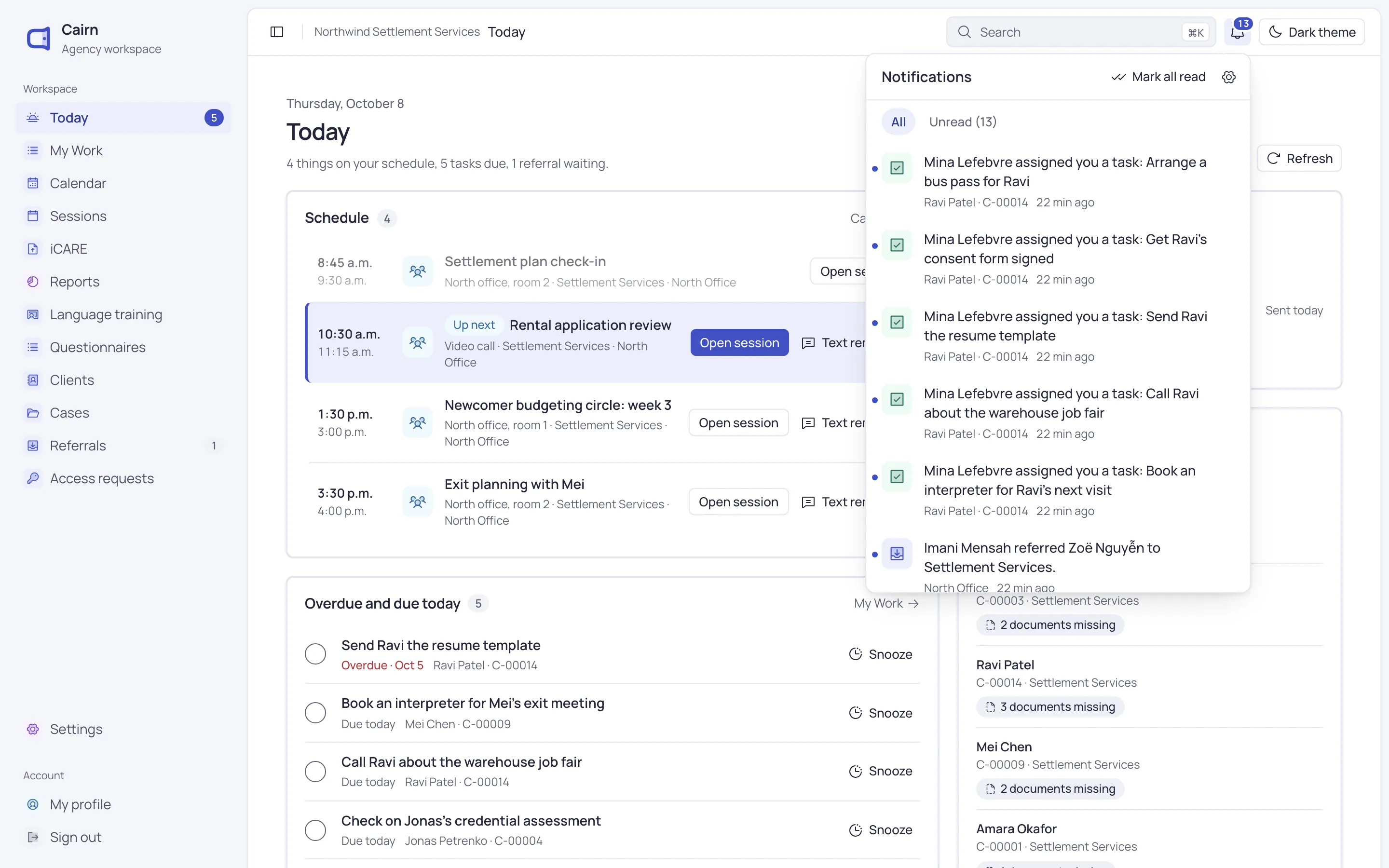This screenshot has width=1389, height=868.
Task: Click the Refresh button
Action: click(x=1299, y=159)
